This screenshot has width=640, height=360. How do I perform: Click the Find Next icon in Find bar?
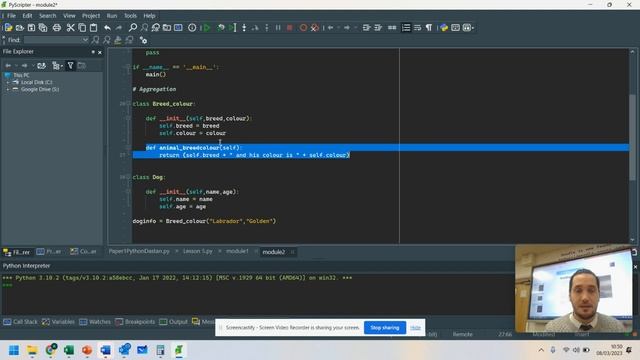tap(95, 40)
